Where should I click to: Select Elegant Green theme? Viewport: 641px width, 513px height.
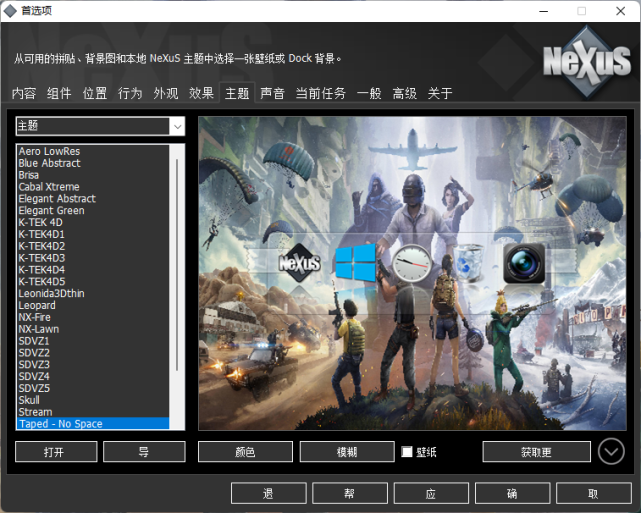tap(92, 211)
